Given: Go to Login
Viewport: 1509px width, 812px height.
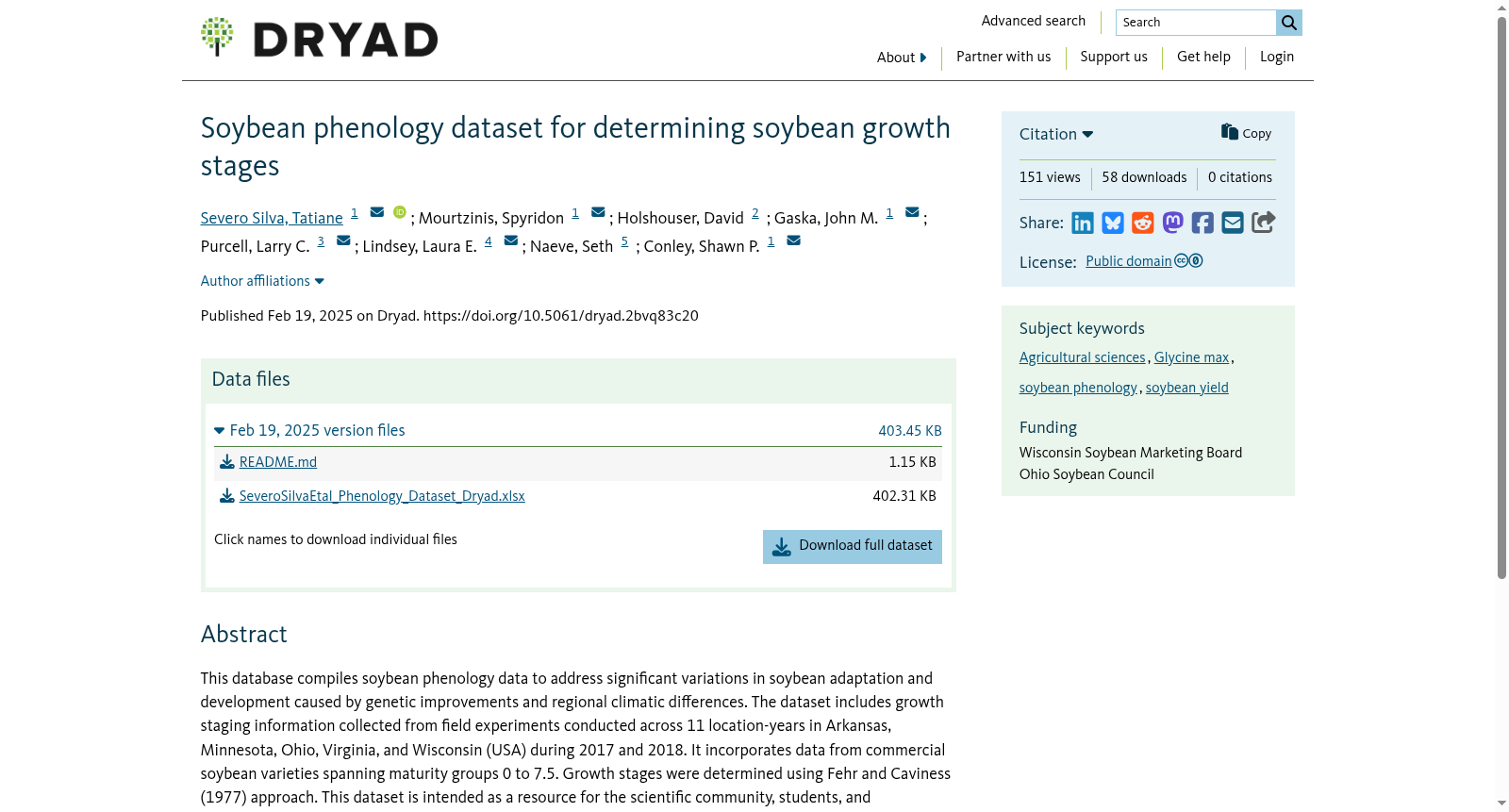Looking at the screenshot, I should pyautogui.click(x=1277, y=57).
